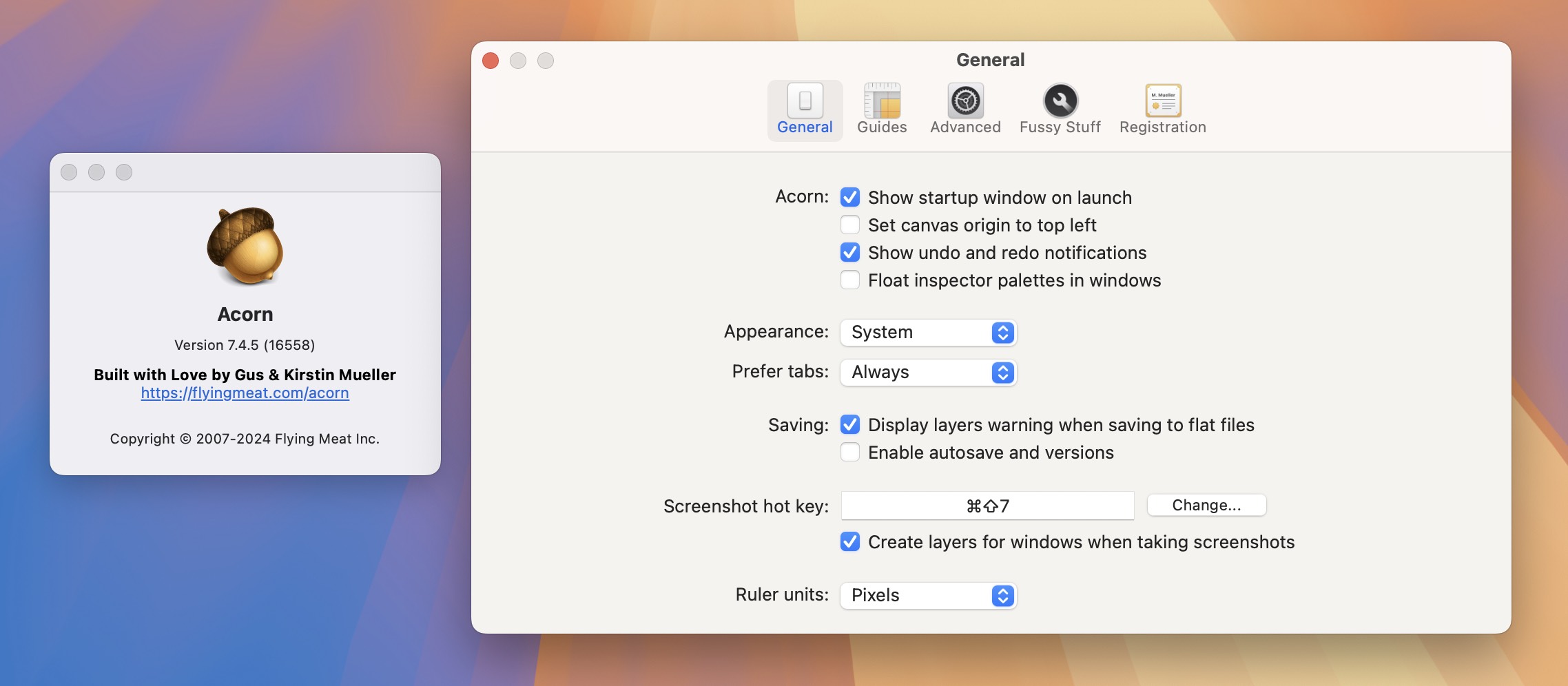1568x686 pixels.
Task: Click the General window title text
Action: coord(991,60)
